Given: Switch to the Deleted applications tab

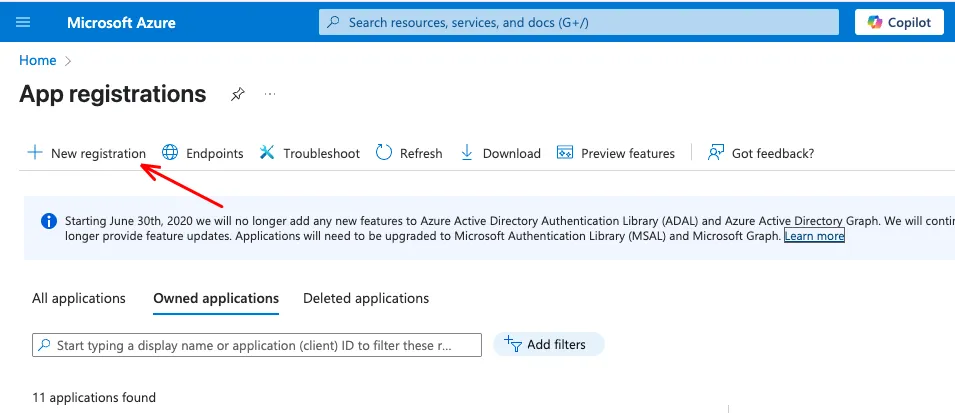Looking at the screenshot, I should 366,298.
